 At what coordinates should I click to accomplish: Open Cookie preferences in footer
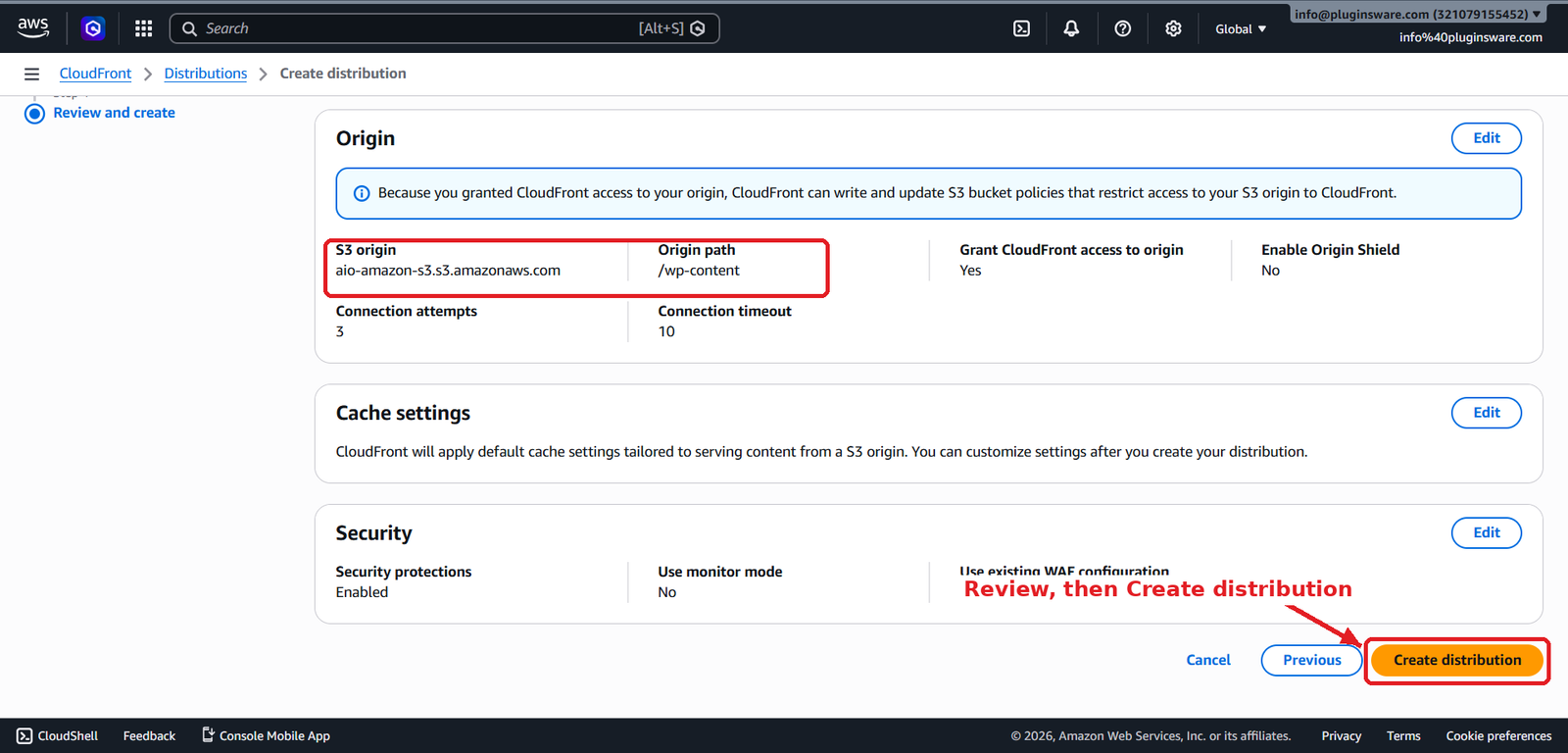(1498, 735)
